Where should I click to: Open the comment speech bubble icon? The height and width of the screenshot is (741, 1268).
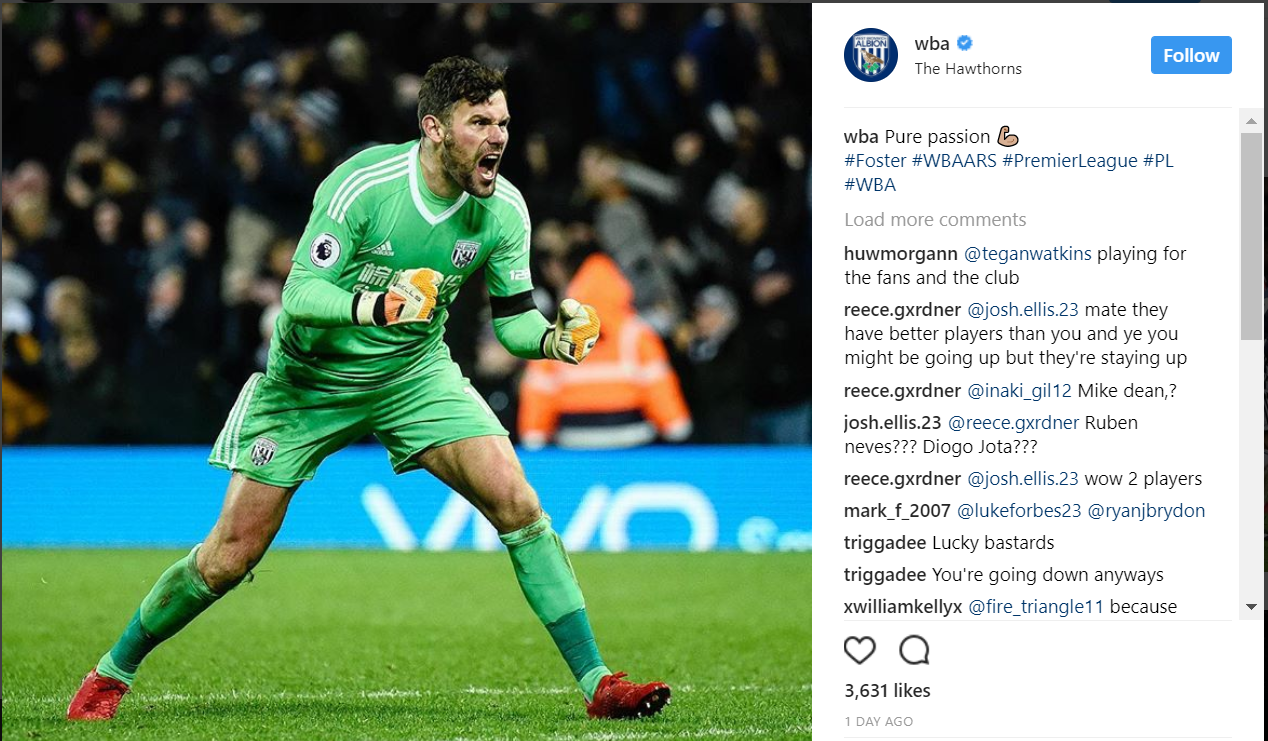(914, 650)
